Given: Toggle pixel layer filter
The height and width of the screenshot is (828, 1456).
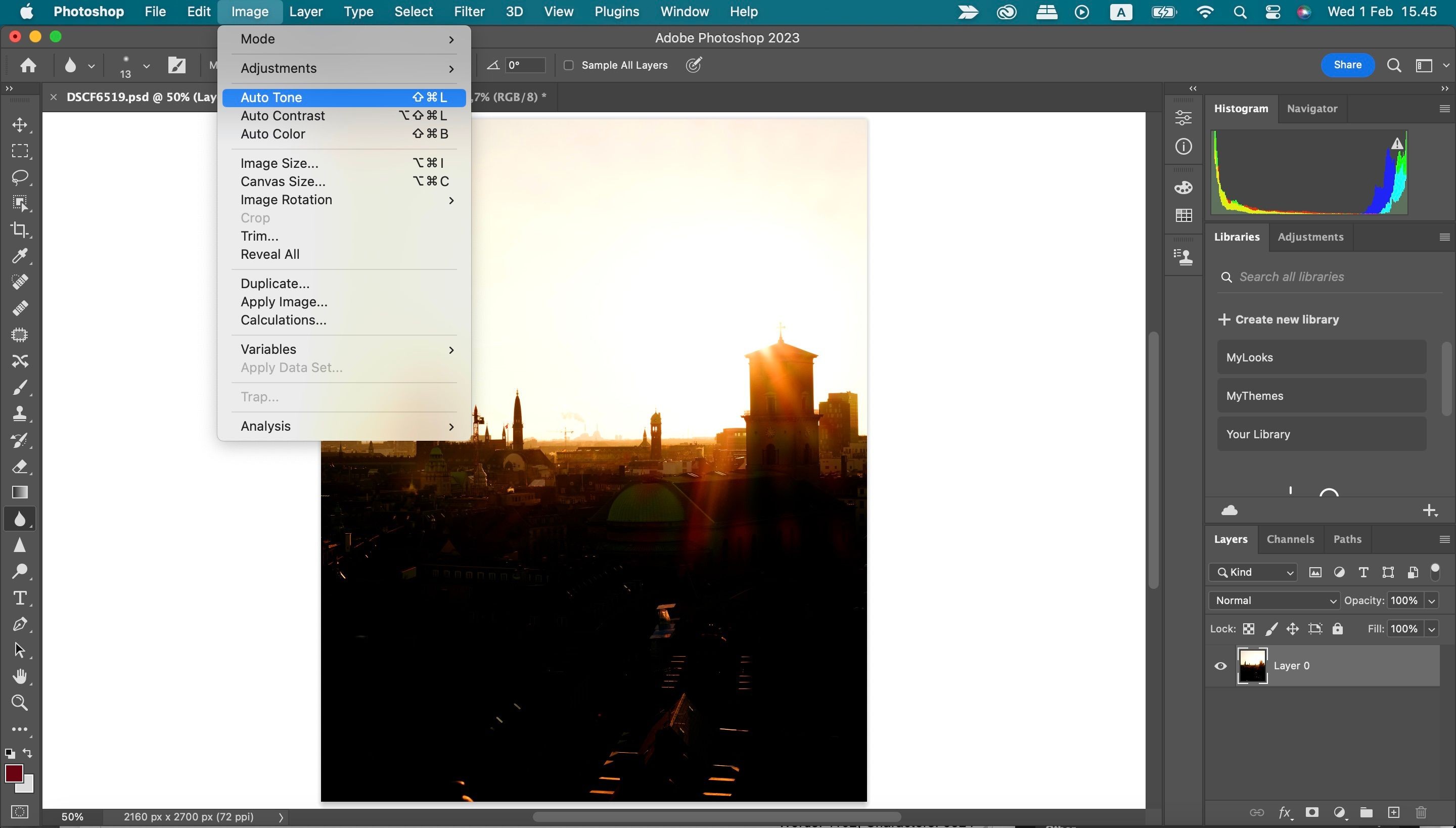Looking at the screenshot, I should [x=1315, y=572].
